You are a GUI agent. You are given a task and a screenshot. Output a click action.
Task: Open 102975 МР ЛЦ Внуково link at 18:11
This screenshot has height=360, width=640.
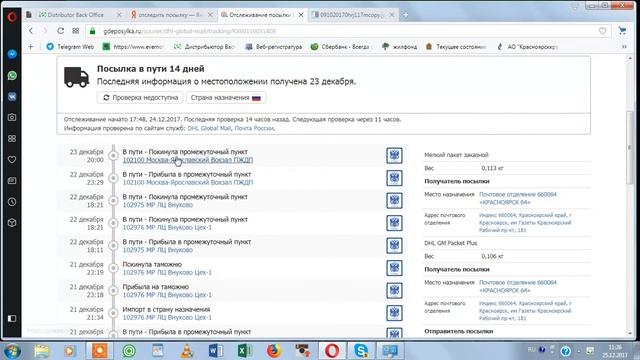click(158, 250)
